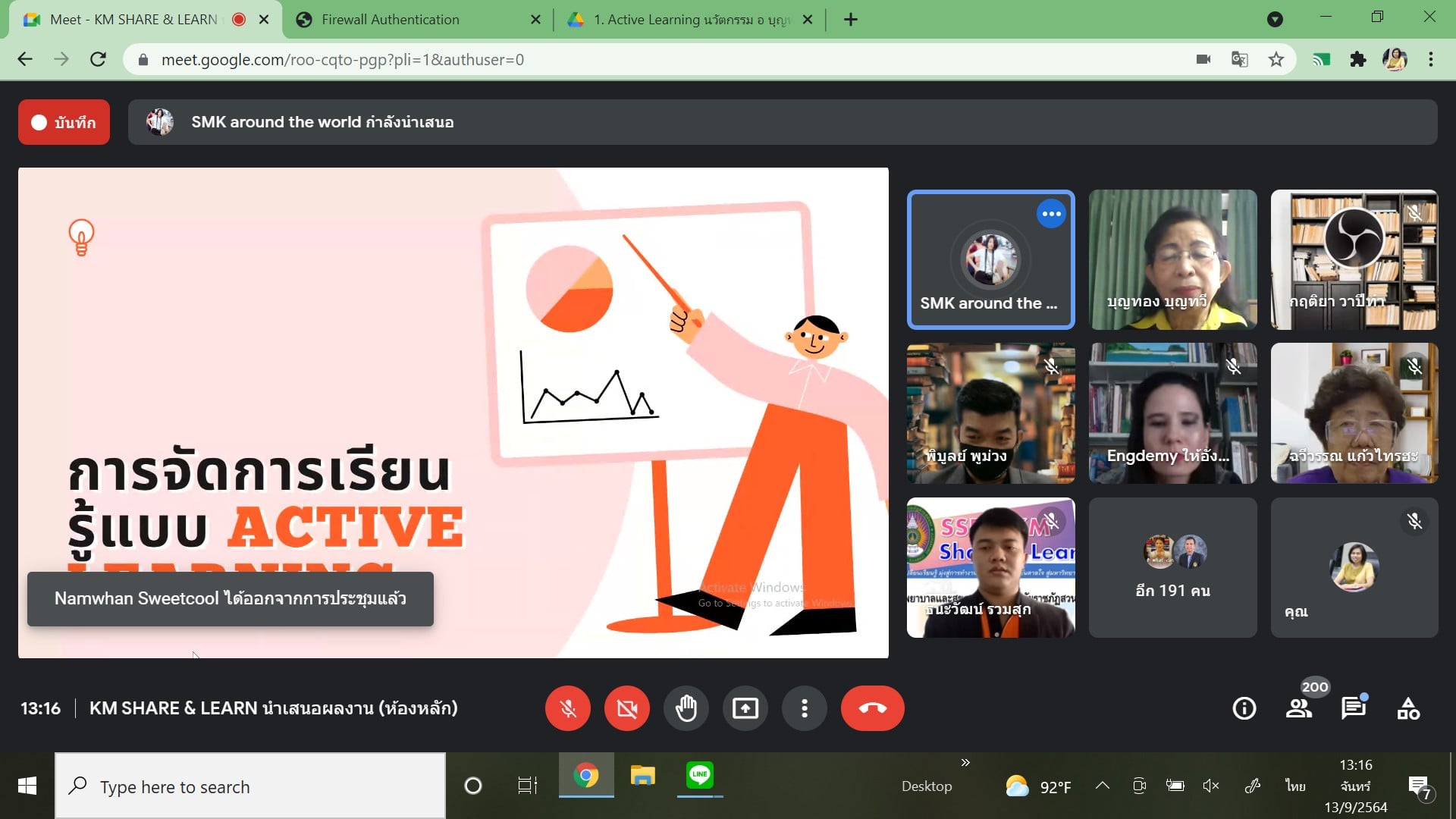This screenshot has width=1456, height=819.
Task: Open chat with everyone panel
Action: click(x=1354, y=708)
